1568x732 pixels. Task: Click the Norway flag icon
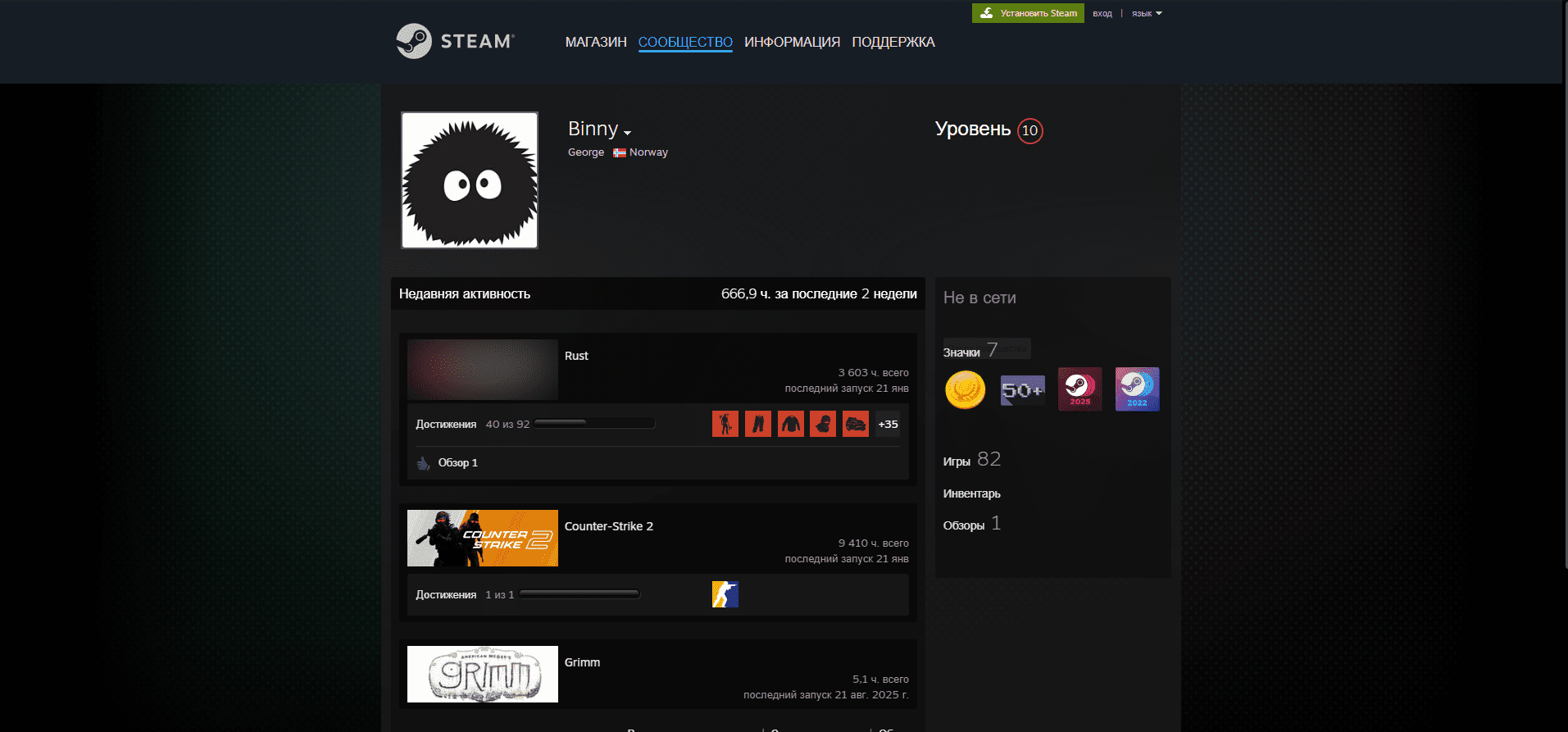620,152
